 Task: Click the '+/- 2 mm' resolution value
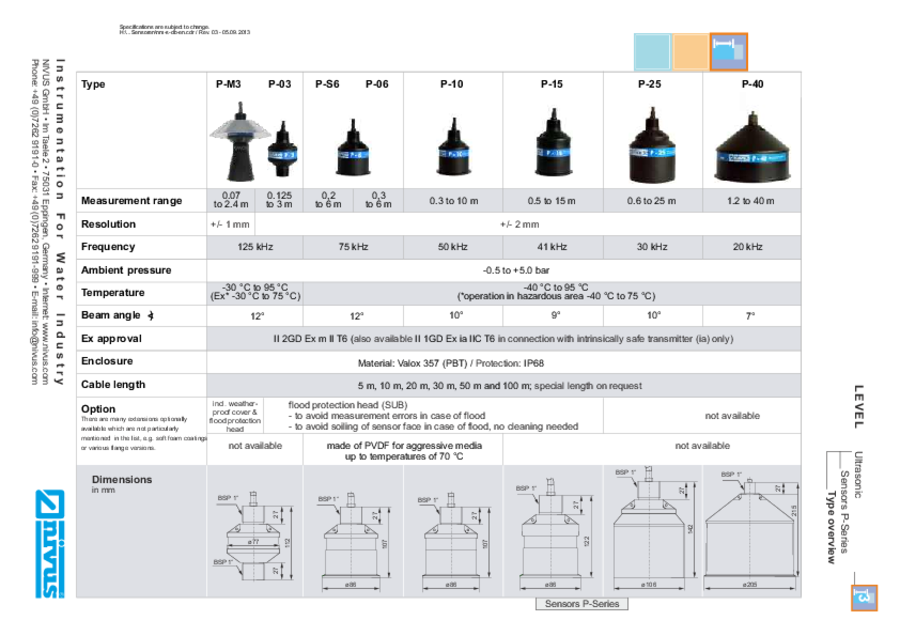pos(519,224)
